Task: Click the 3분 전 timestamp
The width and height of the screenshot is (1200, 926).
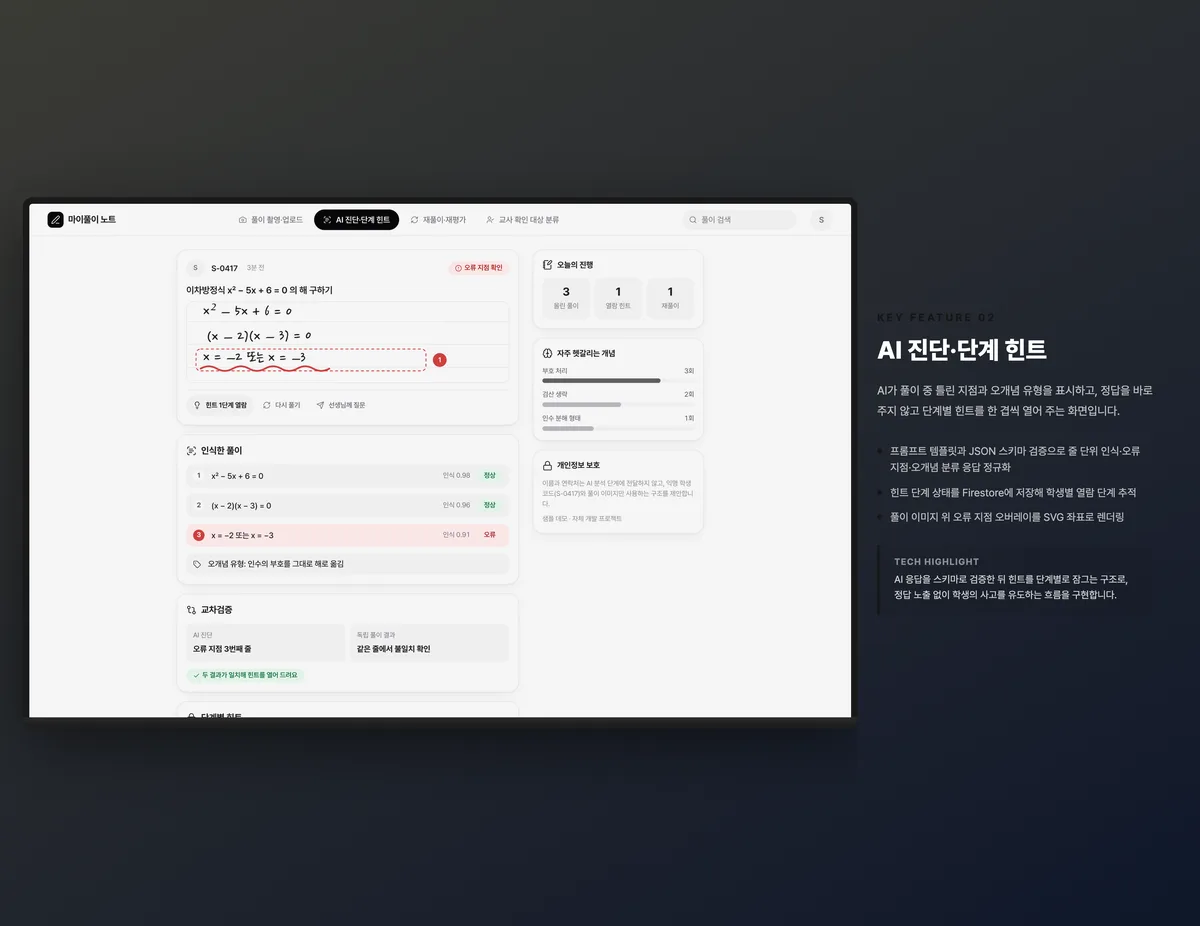Action: pos(256,268)
